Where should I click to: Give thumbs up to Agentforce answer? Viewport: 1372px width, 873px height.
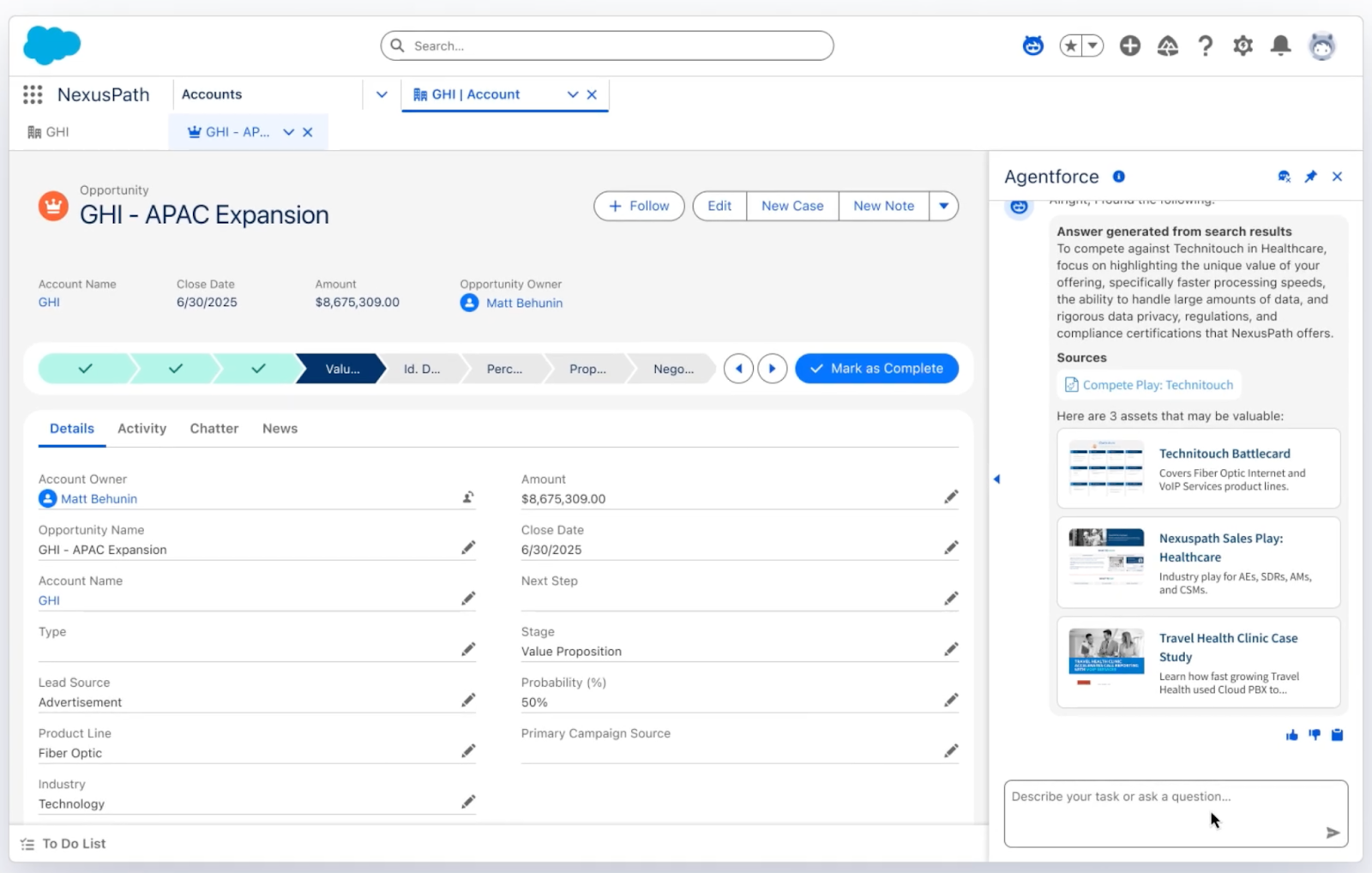pyautogui.click(x=1291, y=735)
